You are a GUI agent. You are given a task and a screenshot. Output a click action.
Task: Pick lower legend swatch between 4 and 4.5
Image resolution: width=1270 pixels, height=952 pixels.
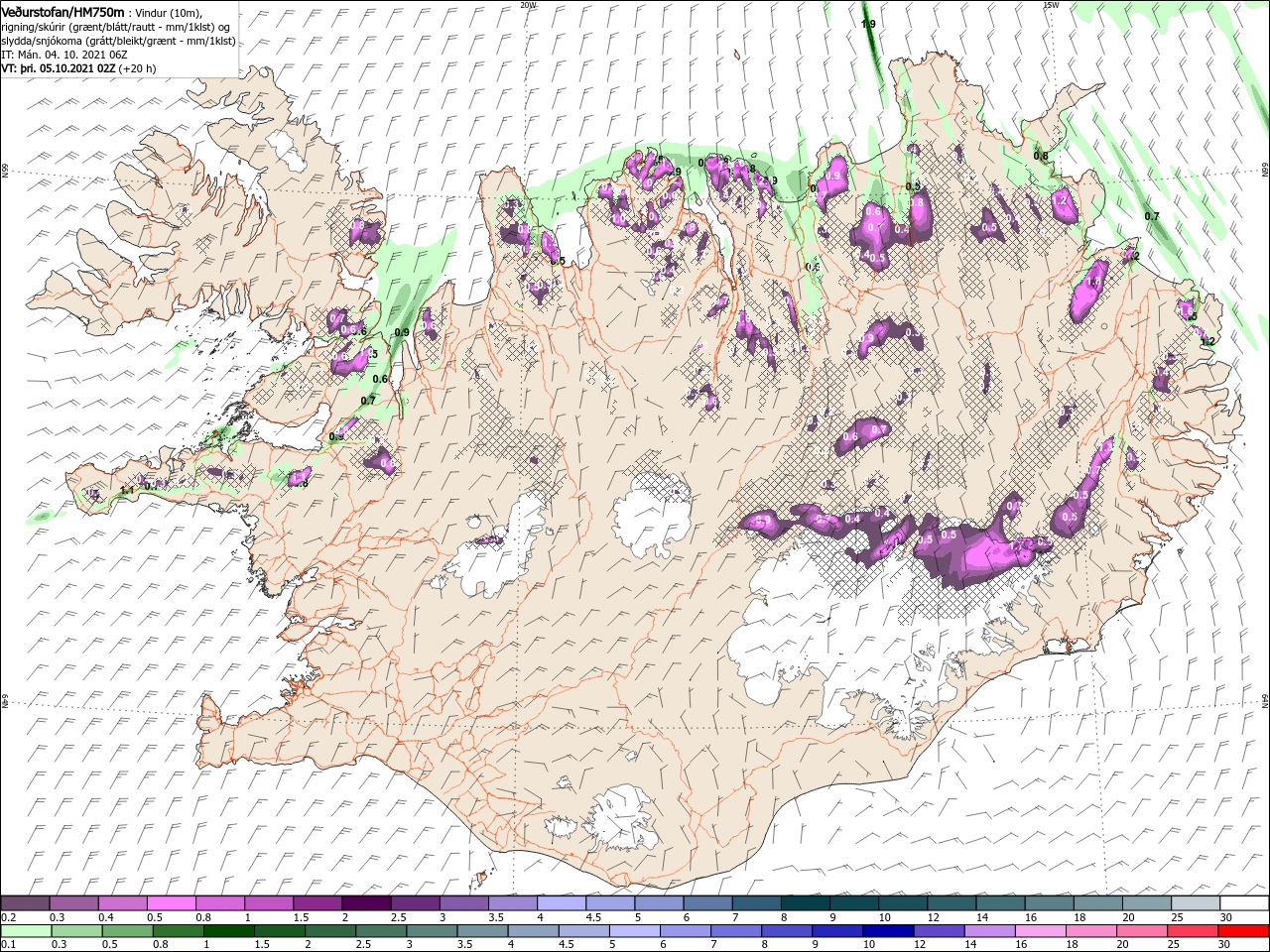click(x=533, y=931)
